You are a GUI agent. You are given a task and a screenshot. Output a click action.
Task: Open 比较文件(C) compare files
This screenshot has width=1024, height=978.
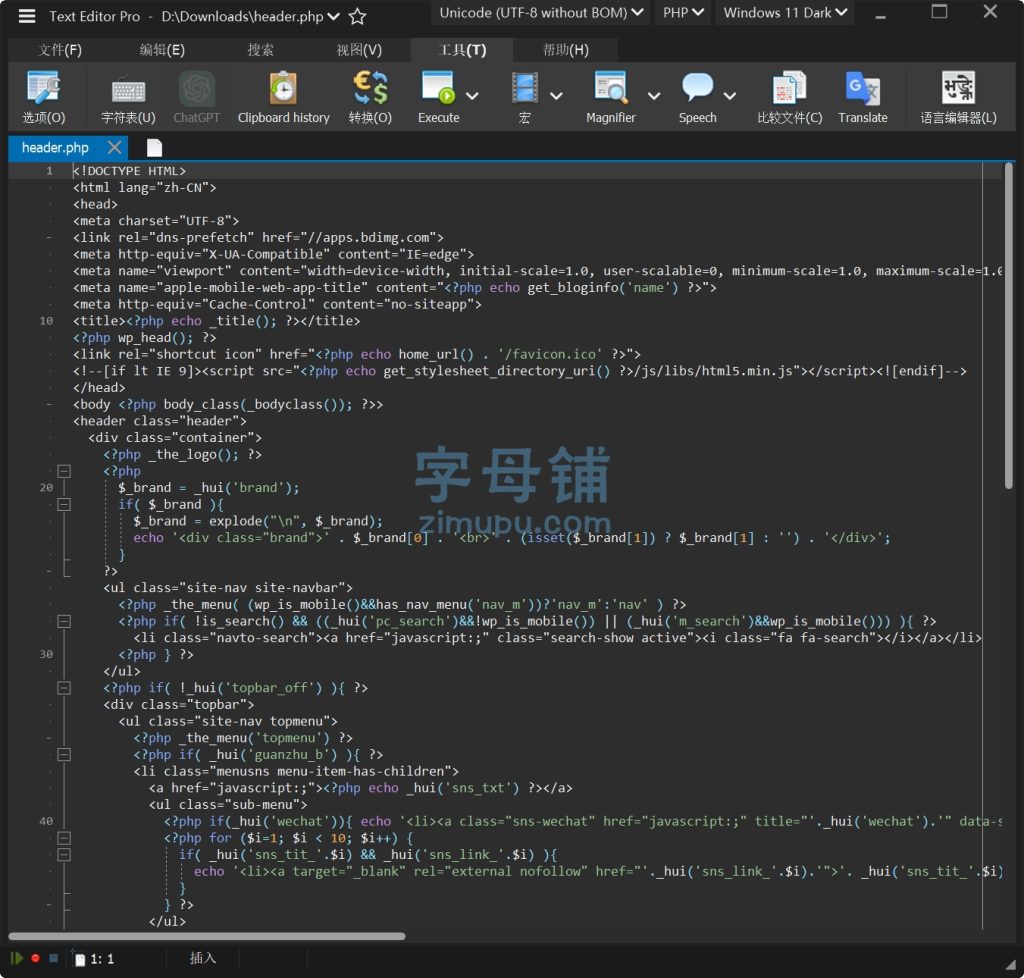pyautogui.click(x=790, y=97)
